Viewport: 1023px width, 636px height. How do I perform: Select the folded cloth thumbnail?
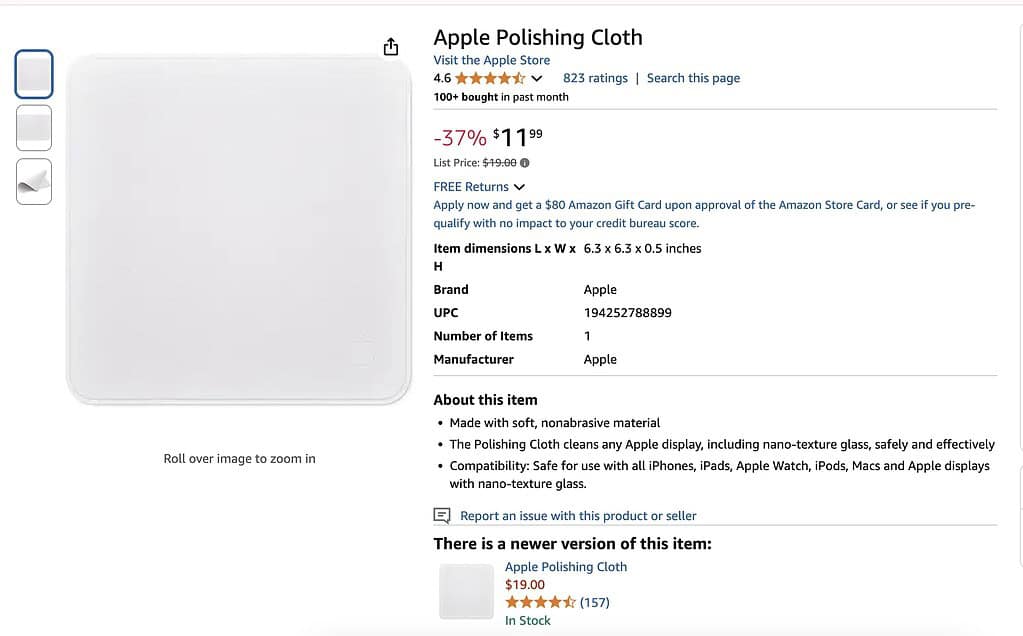coord(34,181)
